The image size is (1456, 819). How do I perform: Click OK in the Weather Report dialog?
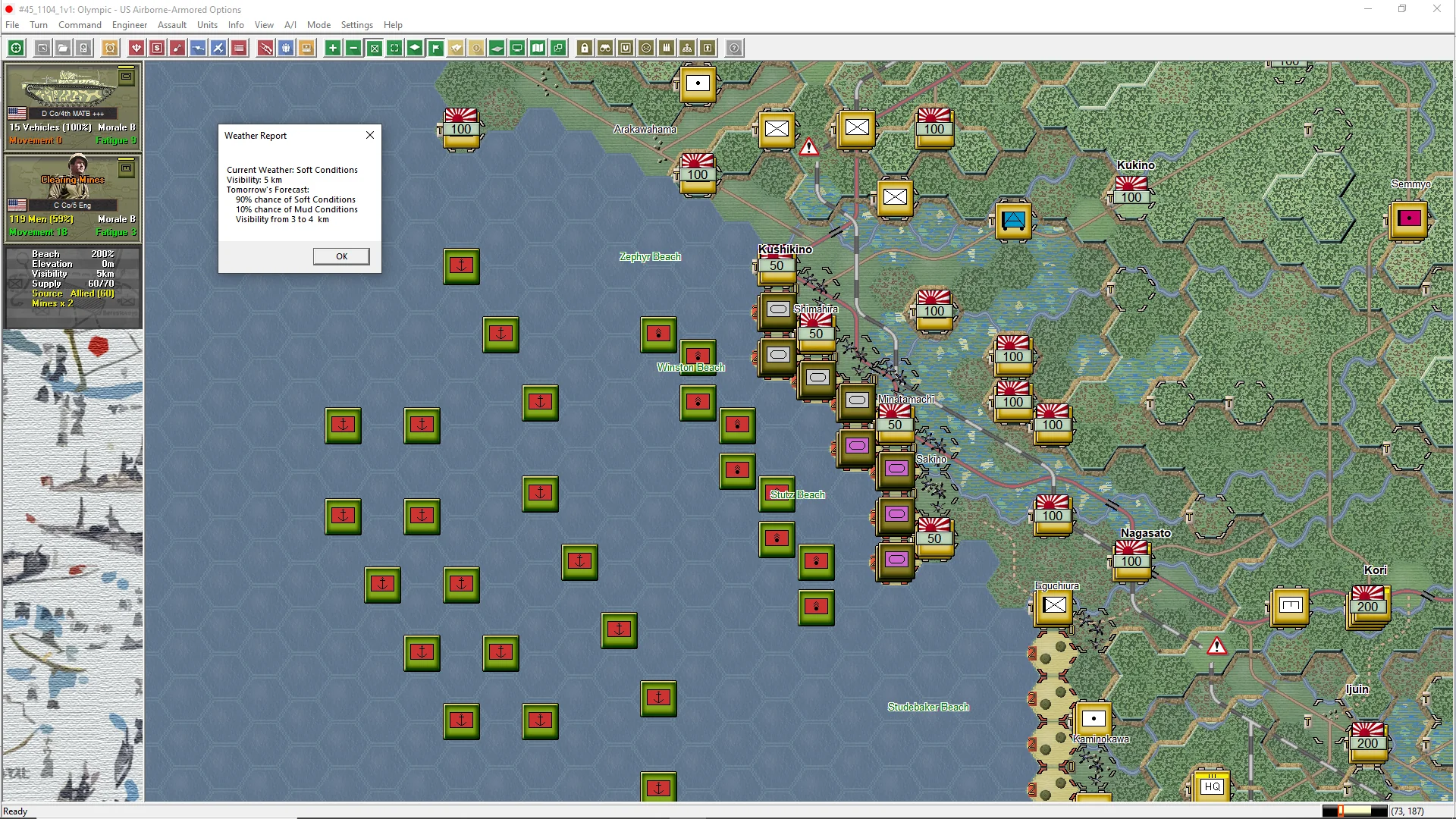[x=341, y=256]
